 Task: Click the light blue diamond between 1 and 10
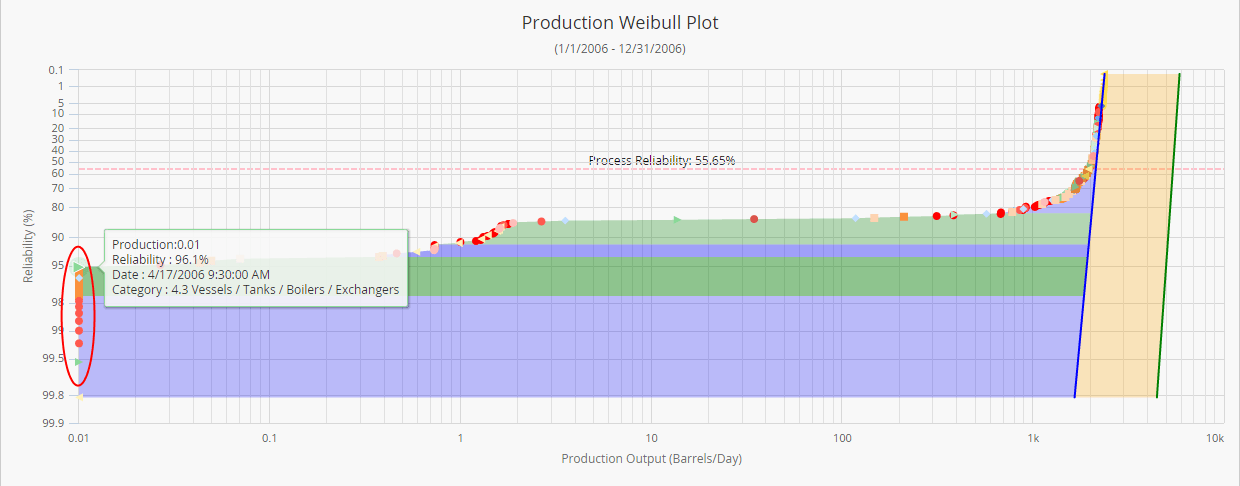(x=565, y=220)
